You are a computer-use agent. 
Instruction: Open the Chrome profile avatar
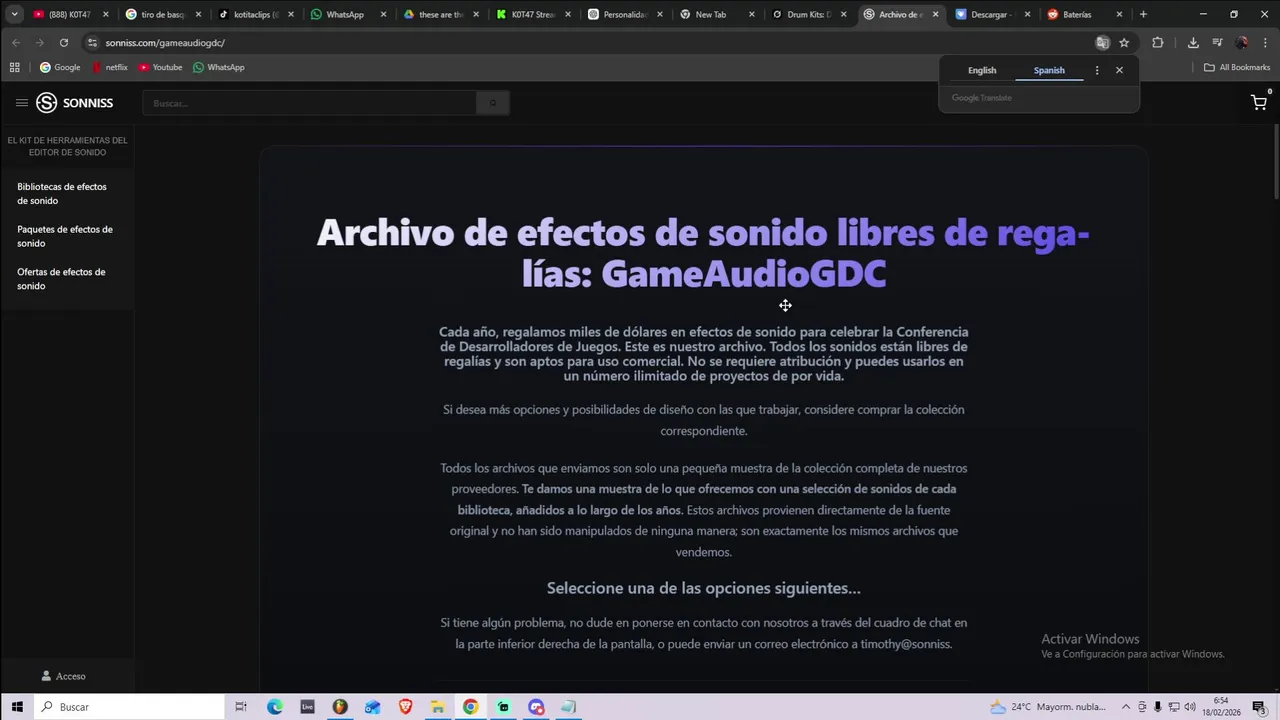1241,43
